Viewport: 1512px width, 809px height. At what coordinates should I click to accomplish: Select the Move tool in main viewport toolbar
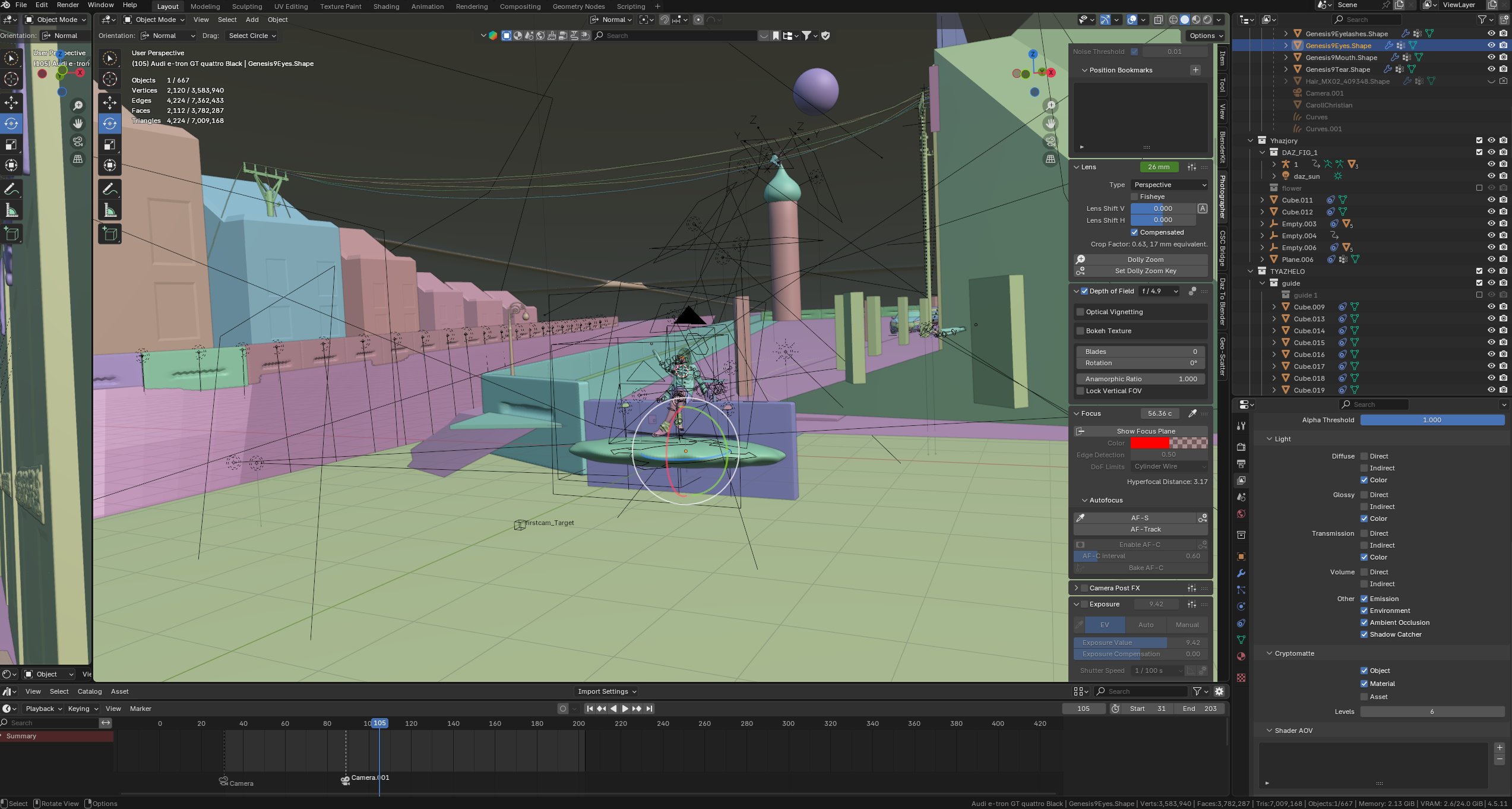(110, 103)
